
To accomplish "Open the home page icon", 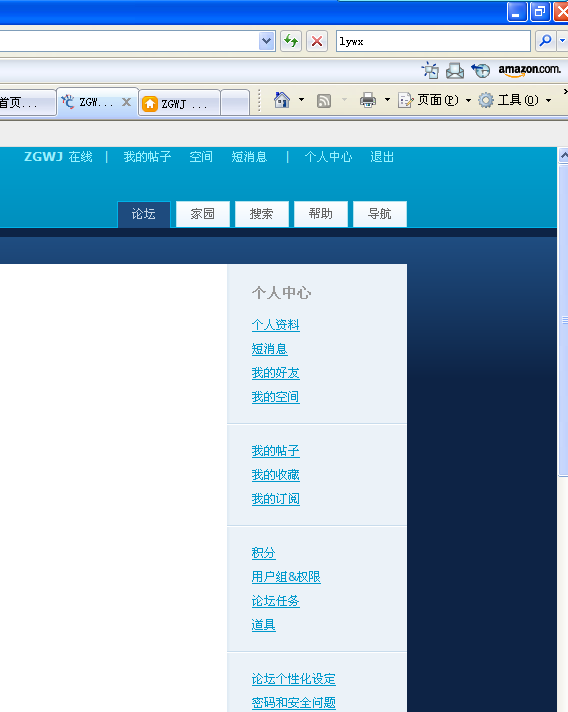I will (282, 100).
